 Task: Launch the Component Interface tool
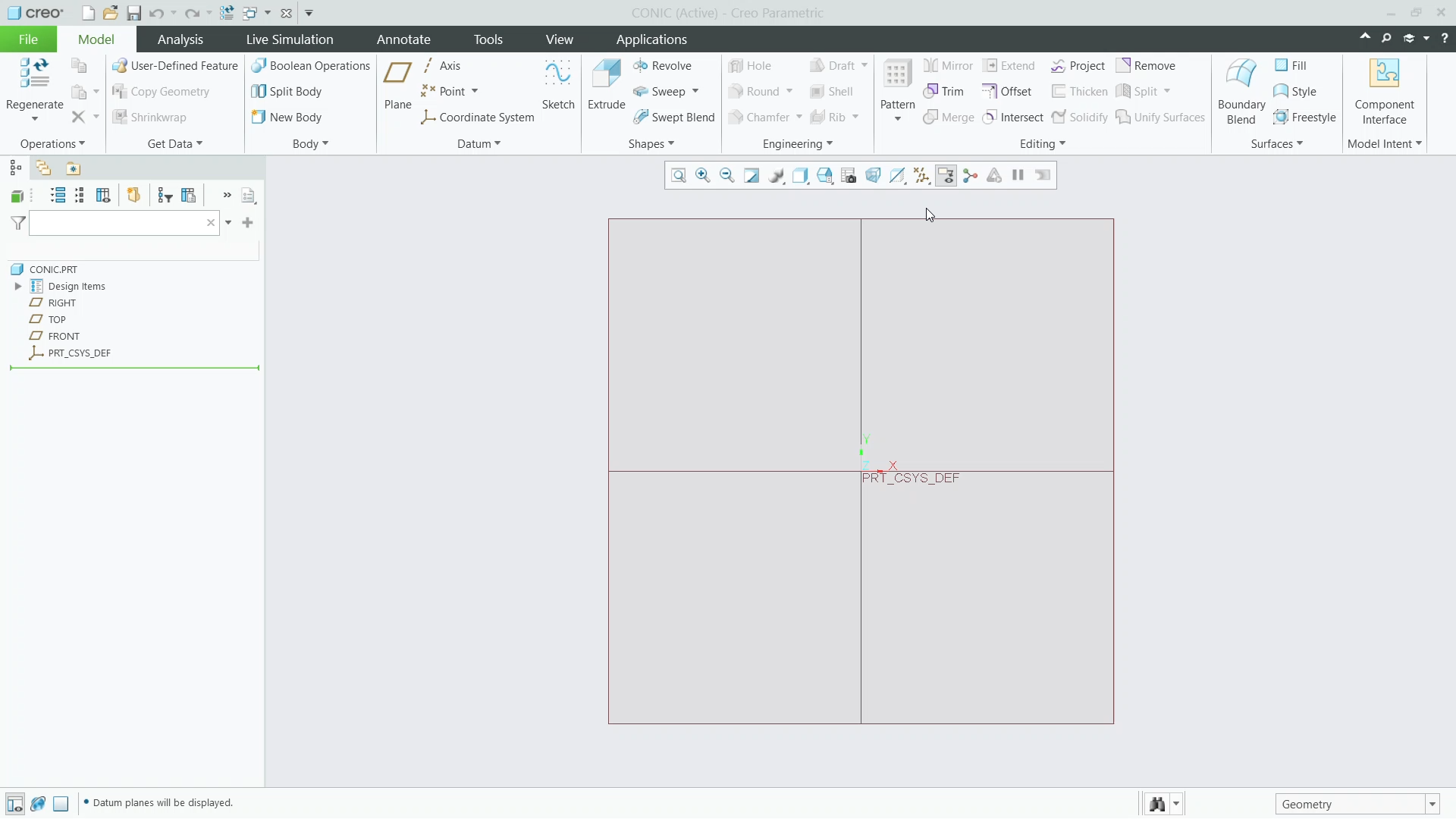(x=1384, y=91)
